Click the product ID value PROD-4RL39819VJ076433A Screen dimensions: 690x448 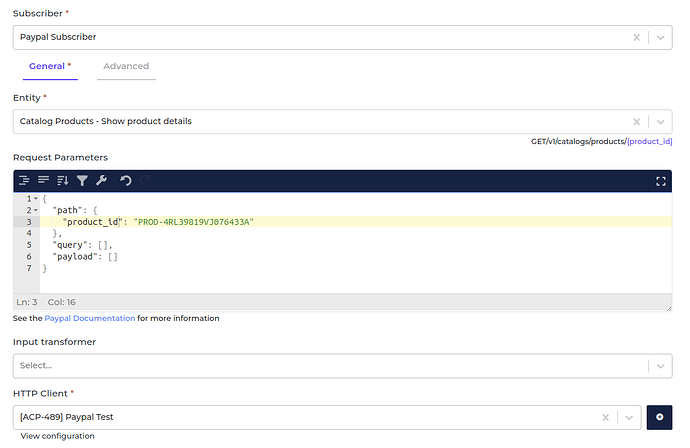pyautogui.click(x=194, y=222)
